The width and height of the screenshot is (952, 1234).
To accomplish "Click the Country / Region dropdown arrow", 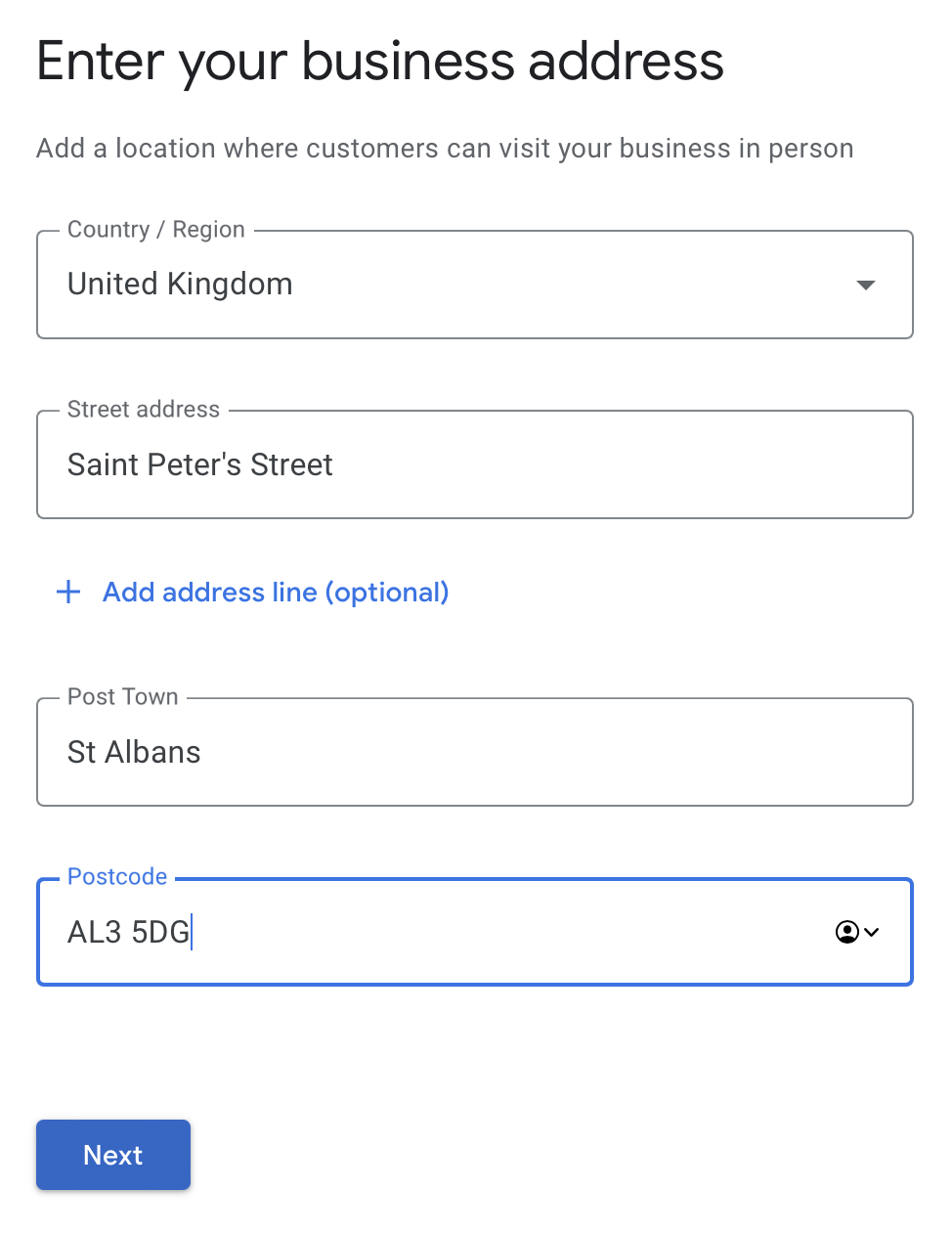I will [x=865, y=285].
